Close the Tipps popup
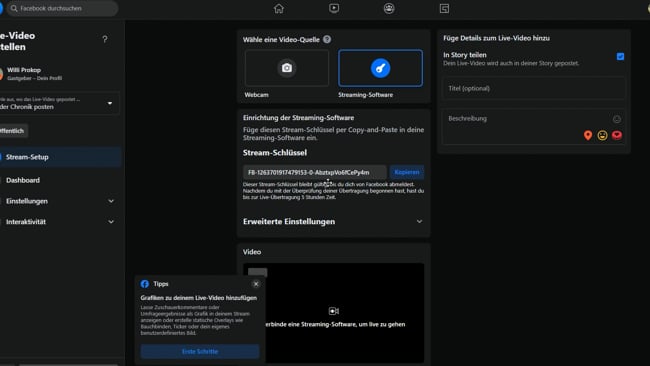 click(x=256, y=284)
